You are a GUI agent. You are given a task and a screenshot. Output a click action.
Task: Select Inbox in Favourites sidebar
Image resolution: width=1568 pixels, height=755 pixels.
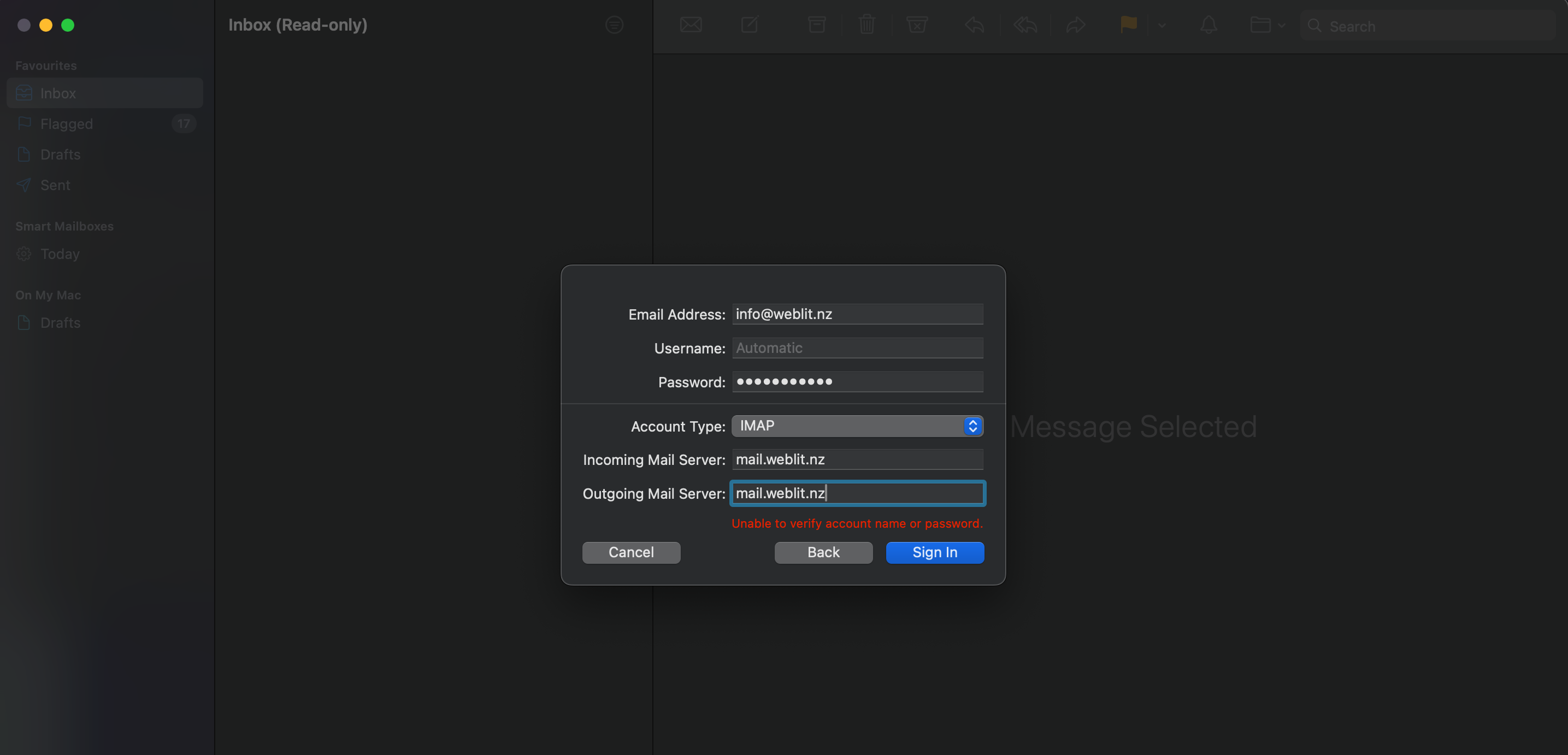[x=105, y=93]
